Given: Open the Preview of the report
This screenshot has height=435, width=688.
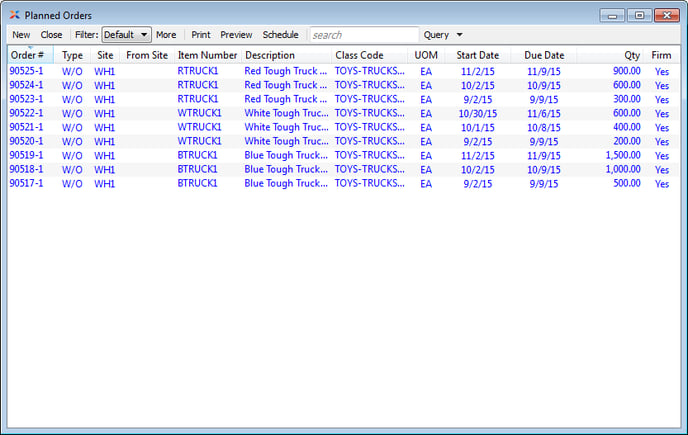Looking at the screenshot, I should click(x=236, y=35).
